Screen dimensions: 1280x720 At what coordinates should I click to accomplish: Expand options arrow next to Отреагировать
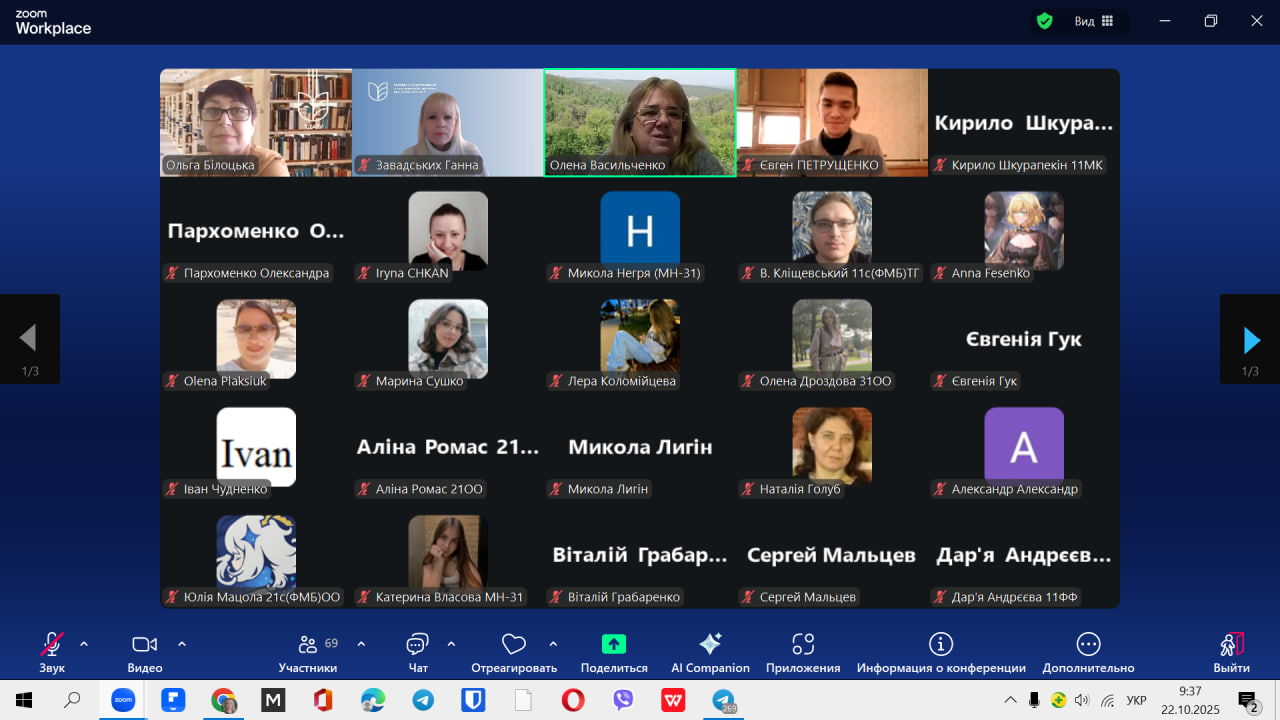coord(553,644)
